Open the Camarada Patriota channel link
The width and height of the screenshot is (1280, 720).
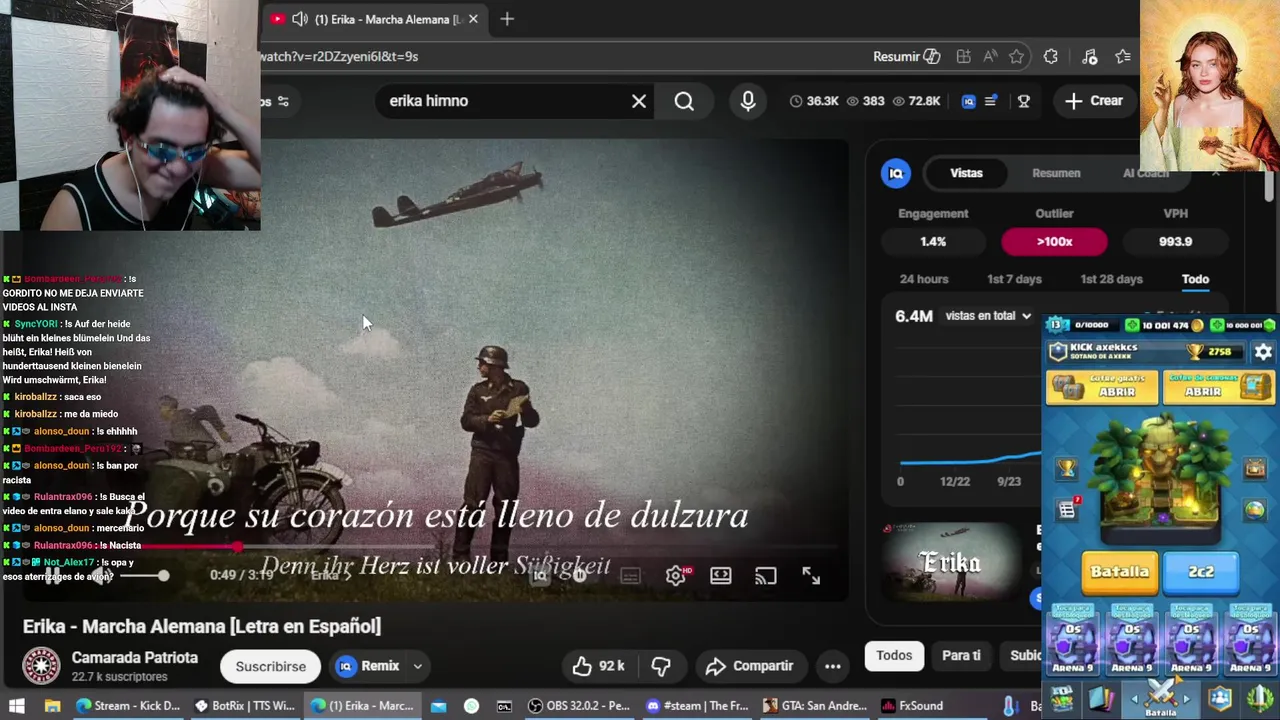tap(135, 658)
